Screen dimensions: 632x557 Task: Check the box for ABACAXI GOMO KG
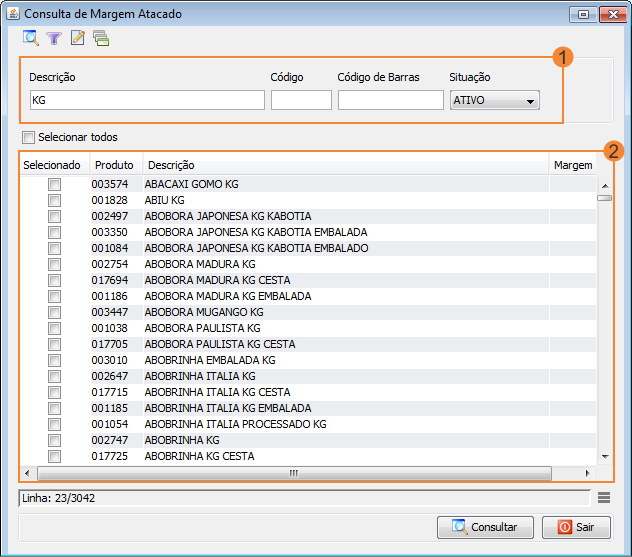click(54, 185)
